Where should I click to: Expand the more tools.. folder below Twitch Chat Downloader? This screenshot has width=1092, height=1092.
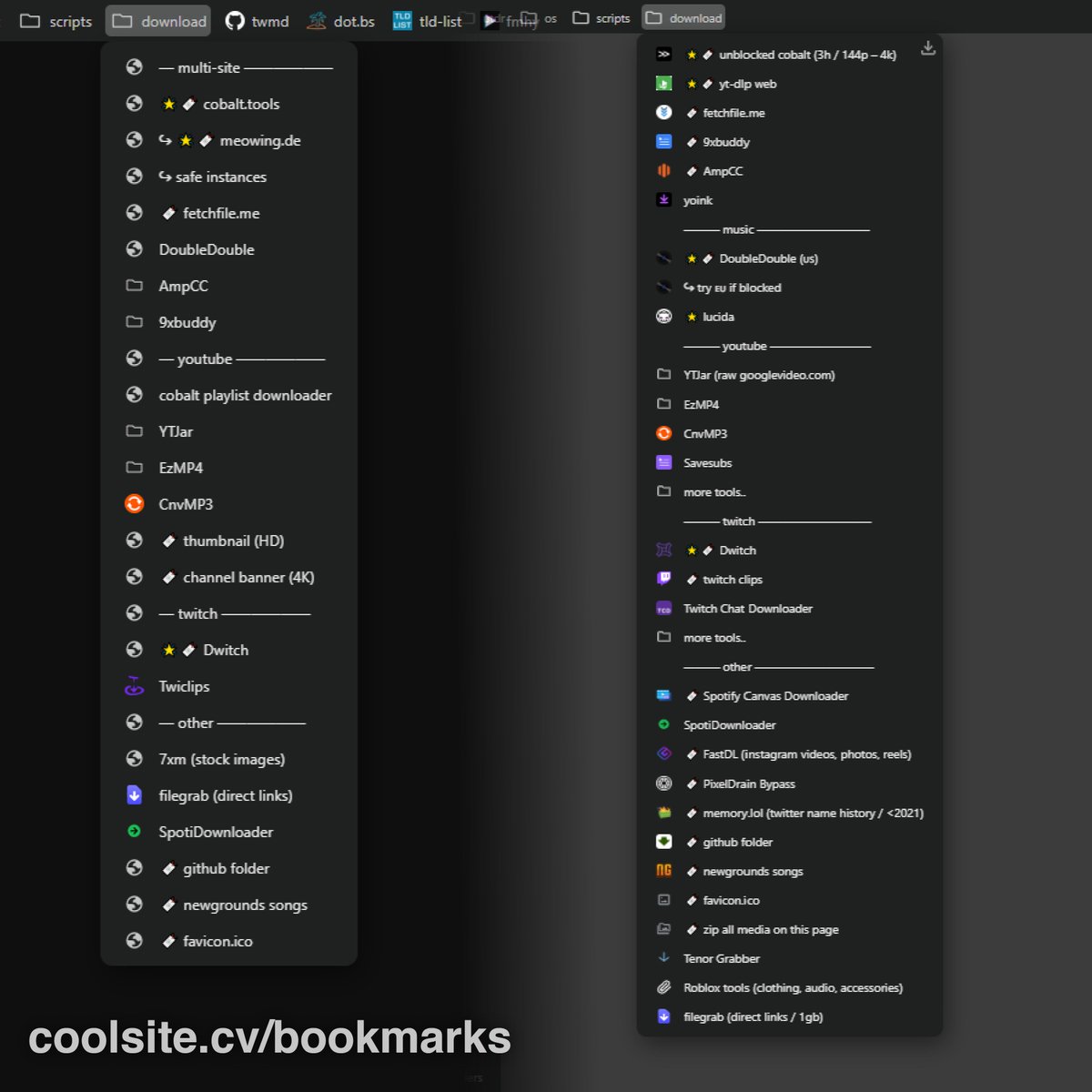pyautogui.click(x=790, y=638)
